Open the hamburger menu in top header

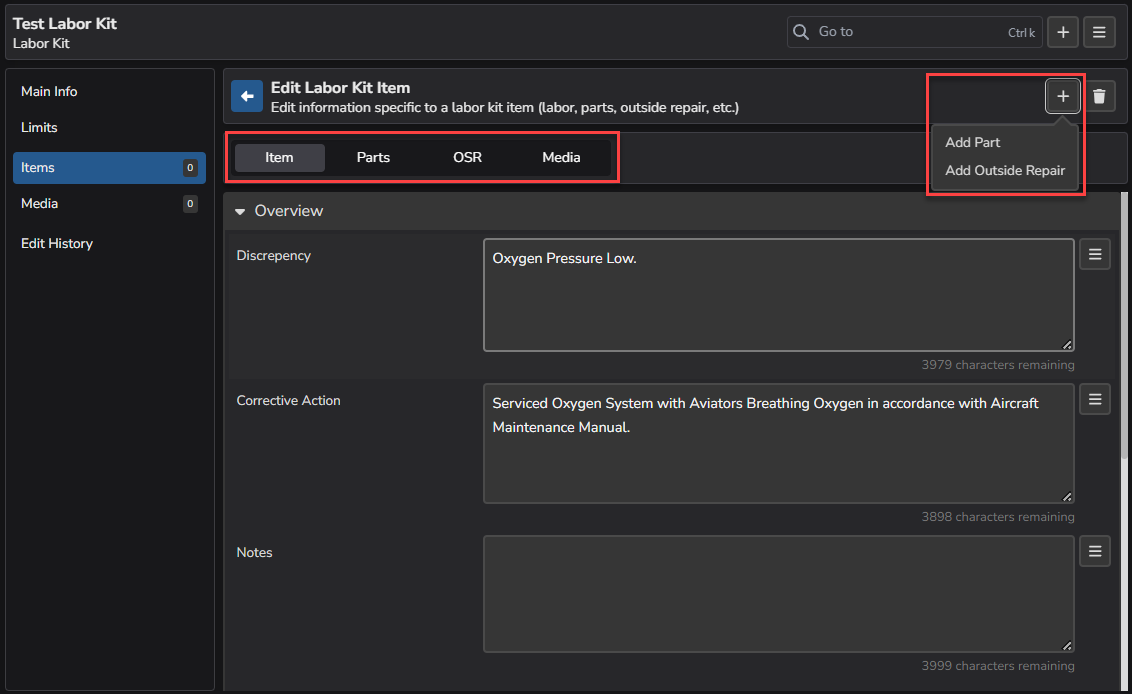point(1099,32)
